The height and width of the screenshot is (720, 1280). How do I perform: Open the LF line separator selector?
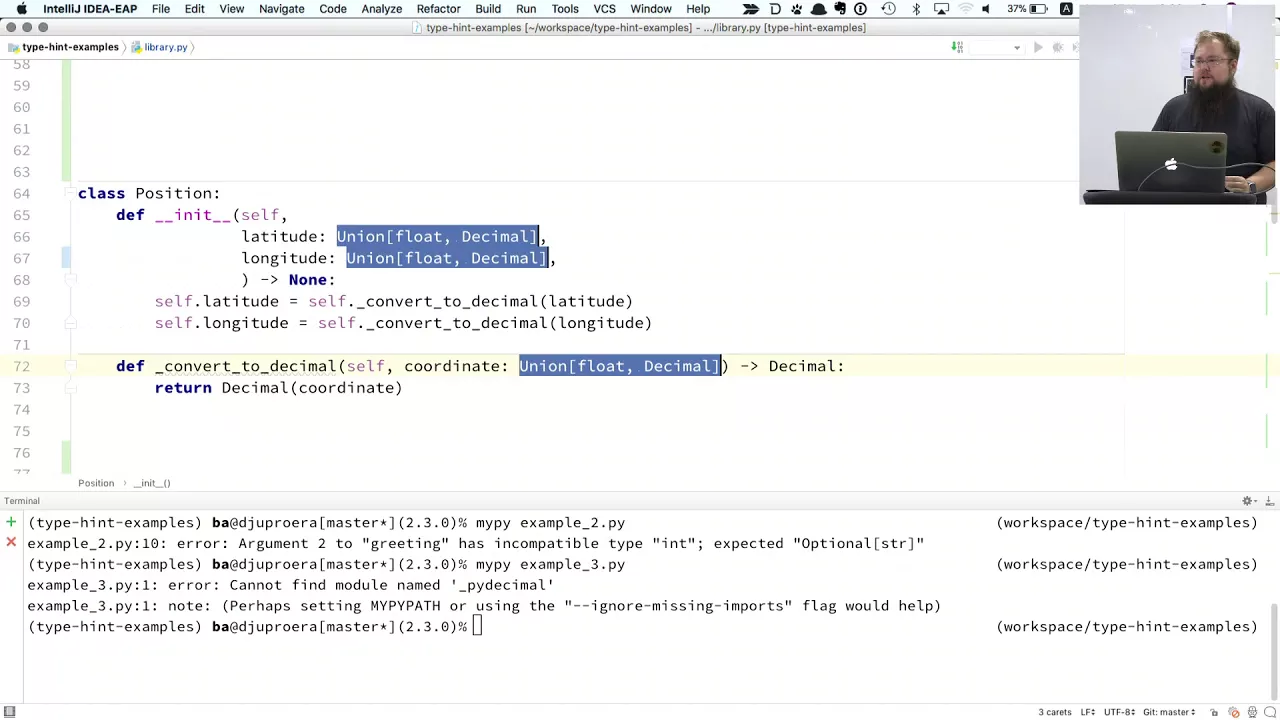(x=1089, y=712)
